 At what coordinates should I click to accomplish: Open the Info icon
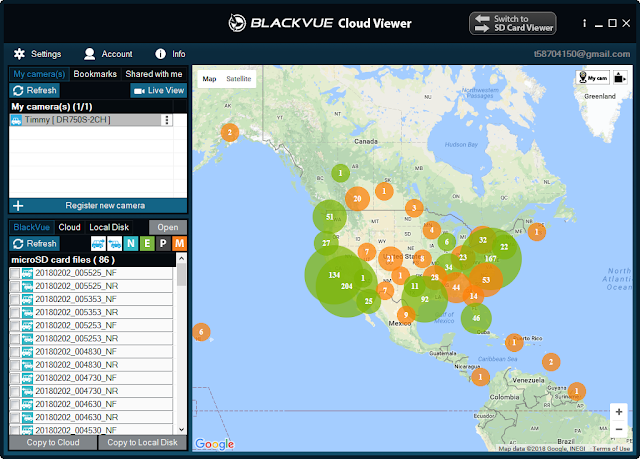pos(160,54)
